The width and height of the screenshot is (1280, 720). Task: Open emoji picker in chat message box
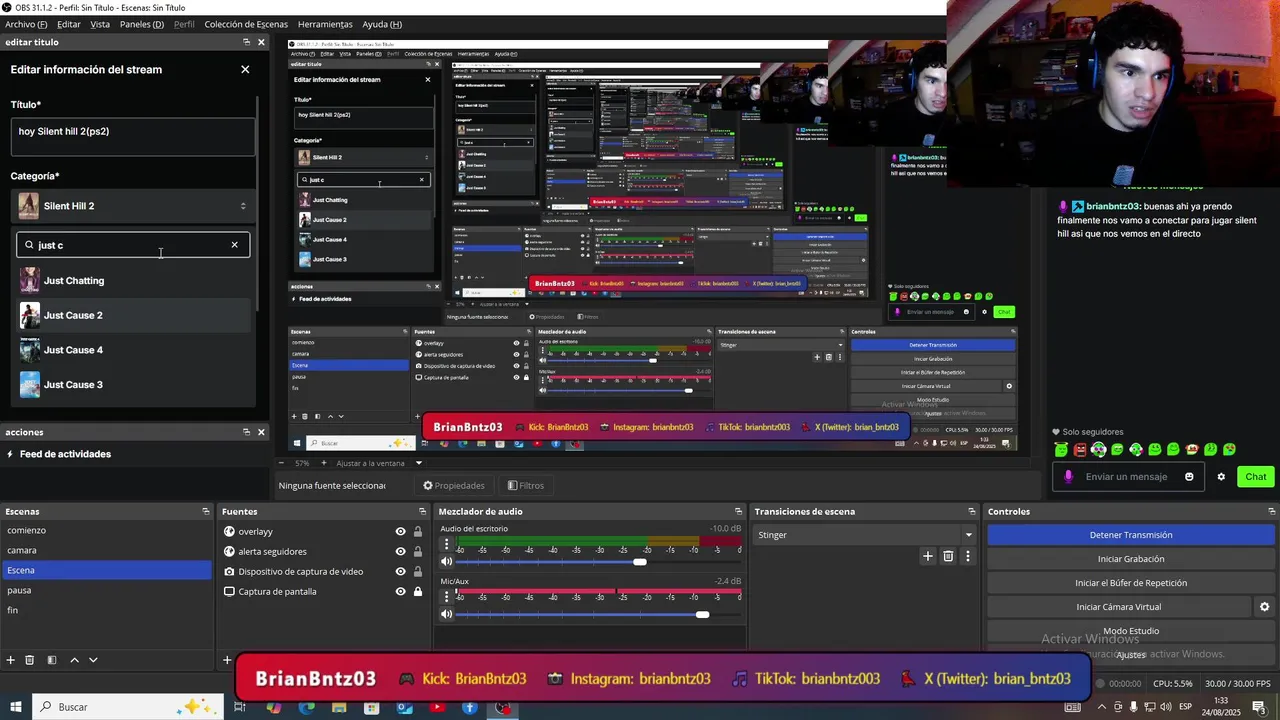pos(1189,477)
